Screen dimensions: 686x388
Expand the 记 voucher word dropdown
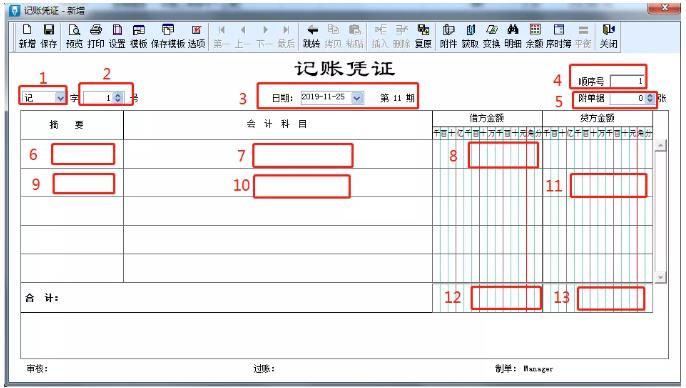pos(60,98)
